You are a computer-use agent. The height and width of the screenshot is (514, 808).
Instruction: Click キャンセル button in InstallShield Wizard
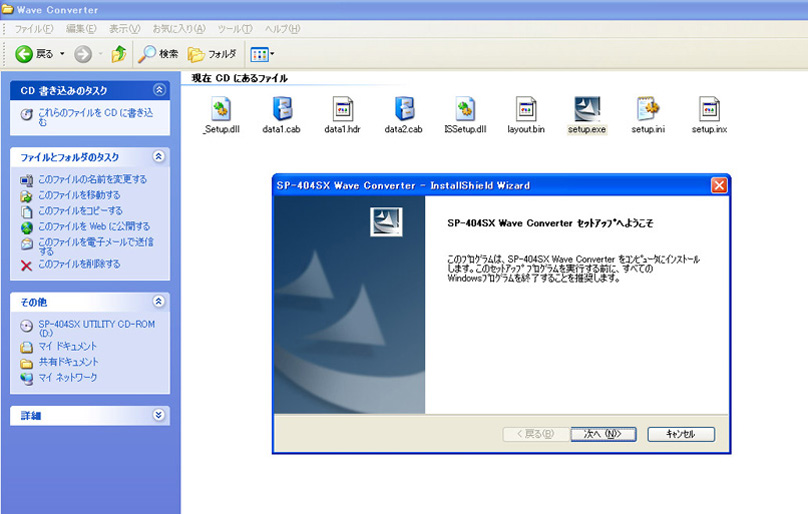click(x=681, y=434)
